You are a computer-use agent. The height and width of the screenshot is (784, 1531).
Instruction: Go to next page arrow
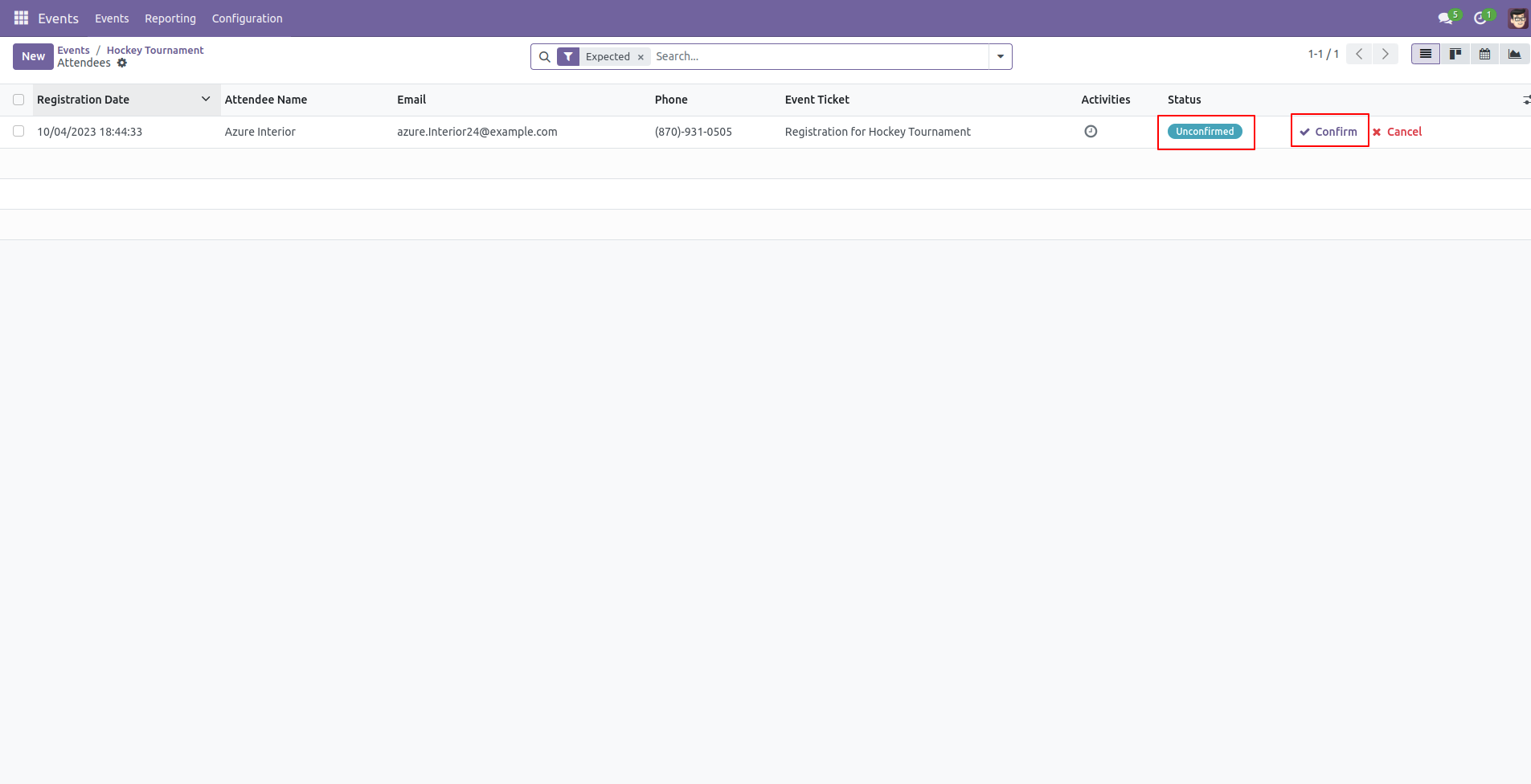1385,54
